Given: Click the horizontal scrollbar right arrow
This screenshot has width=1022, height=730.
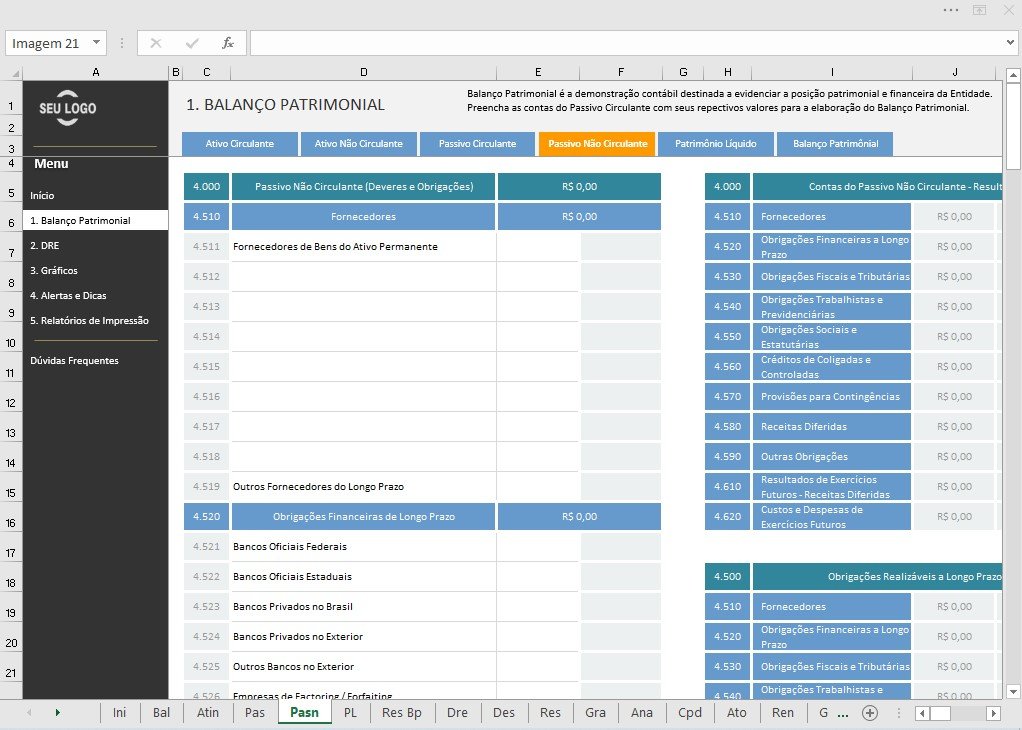Looking at the screenshot, I should (993, 713).
